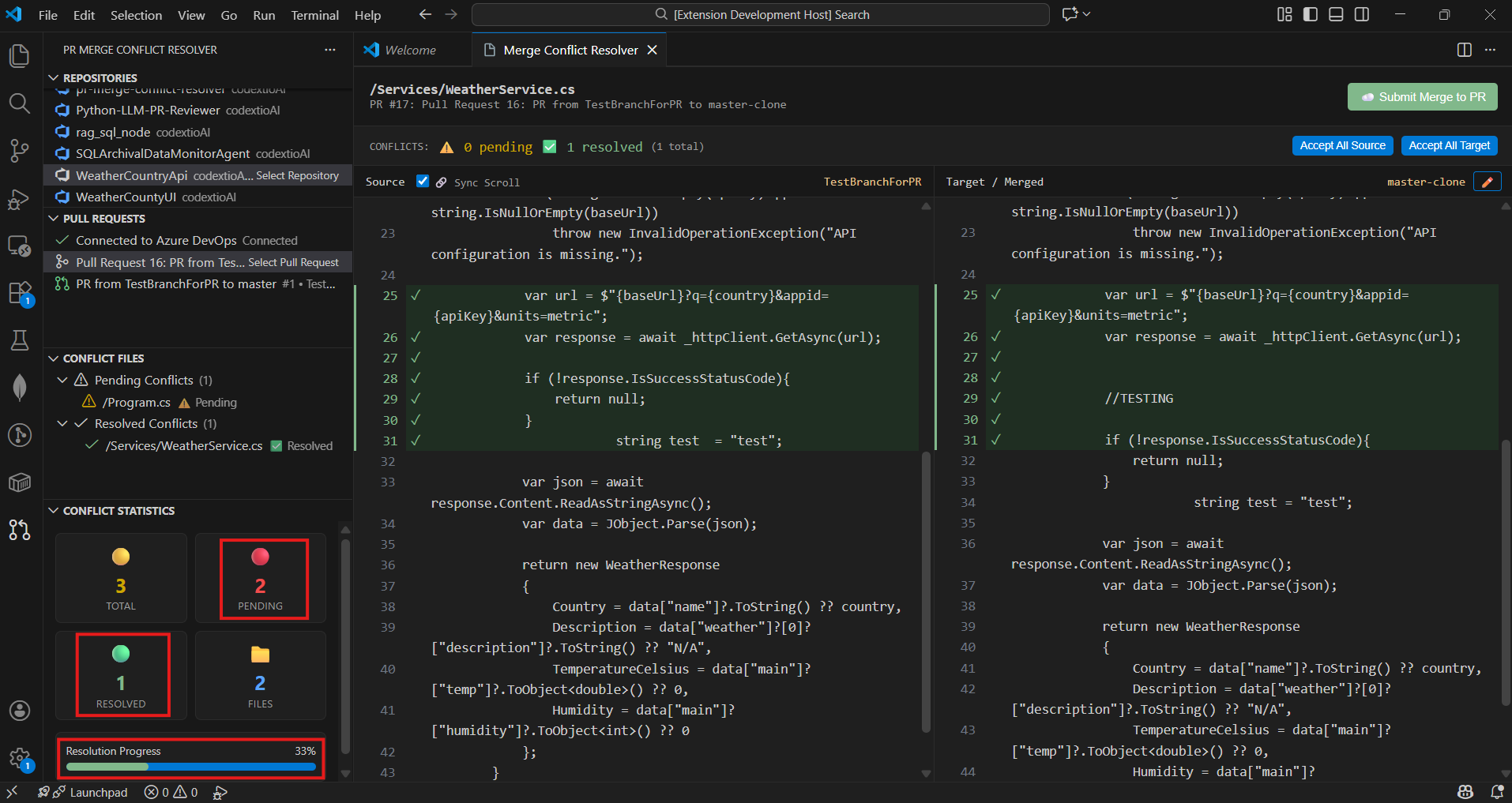Screen dimensions: 1512x803
Task: Open editor More Actions ellipsis
Action: pyautogui.click(x=1490, y=50)
